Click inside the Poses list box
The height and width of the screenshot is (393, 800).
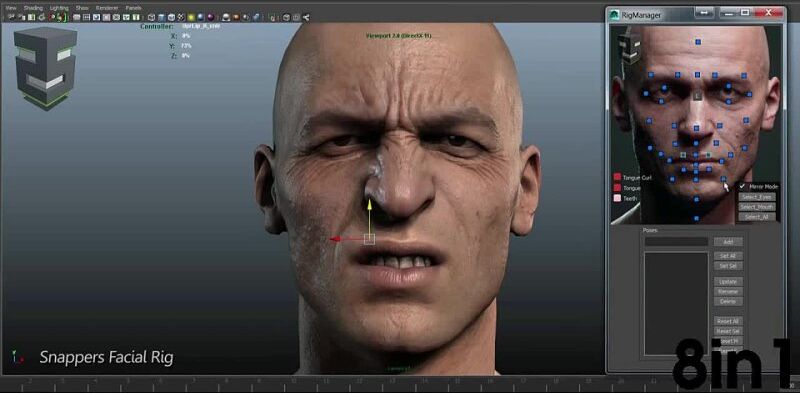point(676,303)
